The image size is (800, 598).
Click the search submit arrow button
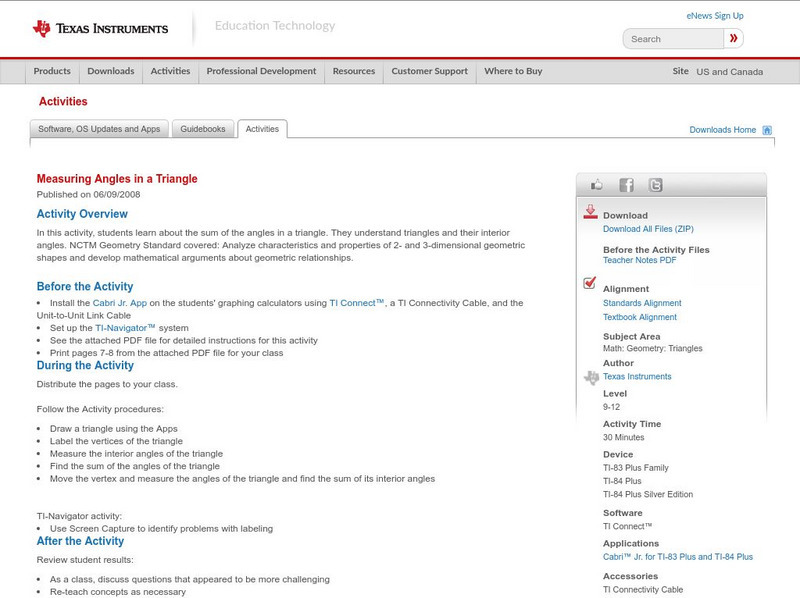733,38
